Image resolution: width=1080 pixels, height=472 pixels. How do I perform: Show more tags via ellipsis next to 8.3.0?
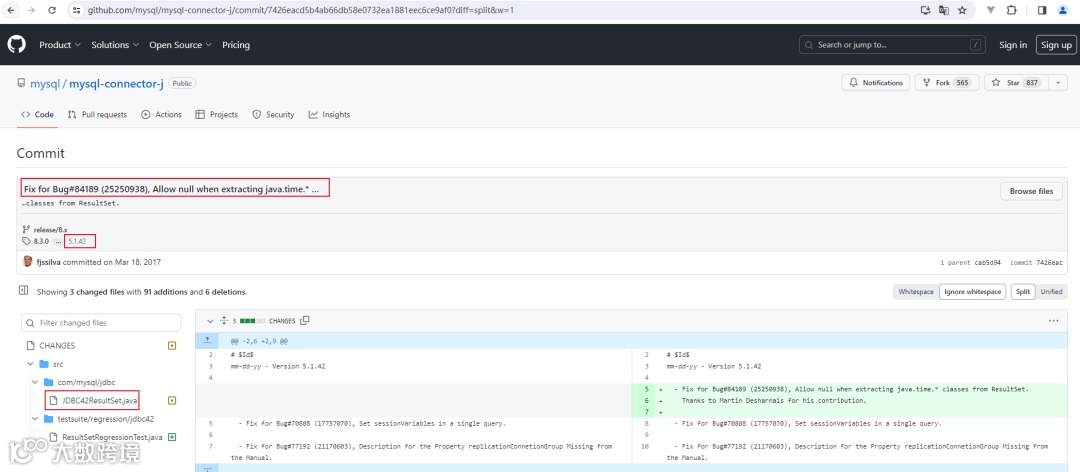pyautogui.click(x=59, y=241)
